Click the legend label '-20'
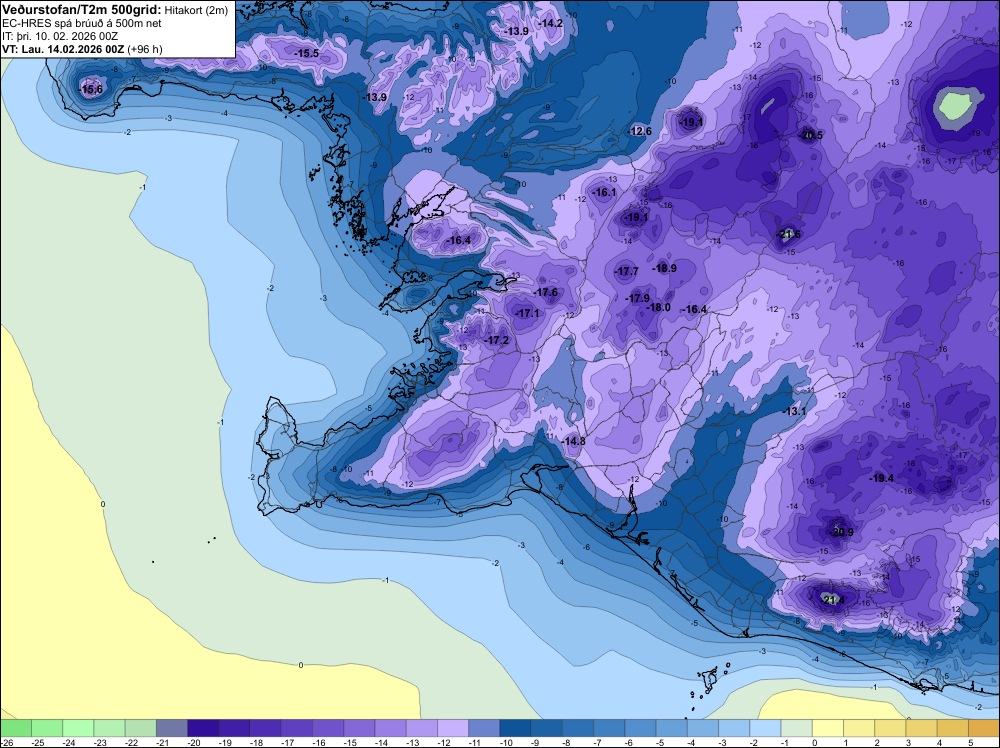1000x748 pixels. click(195, 743)
